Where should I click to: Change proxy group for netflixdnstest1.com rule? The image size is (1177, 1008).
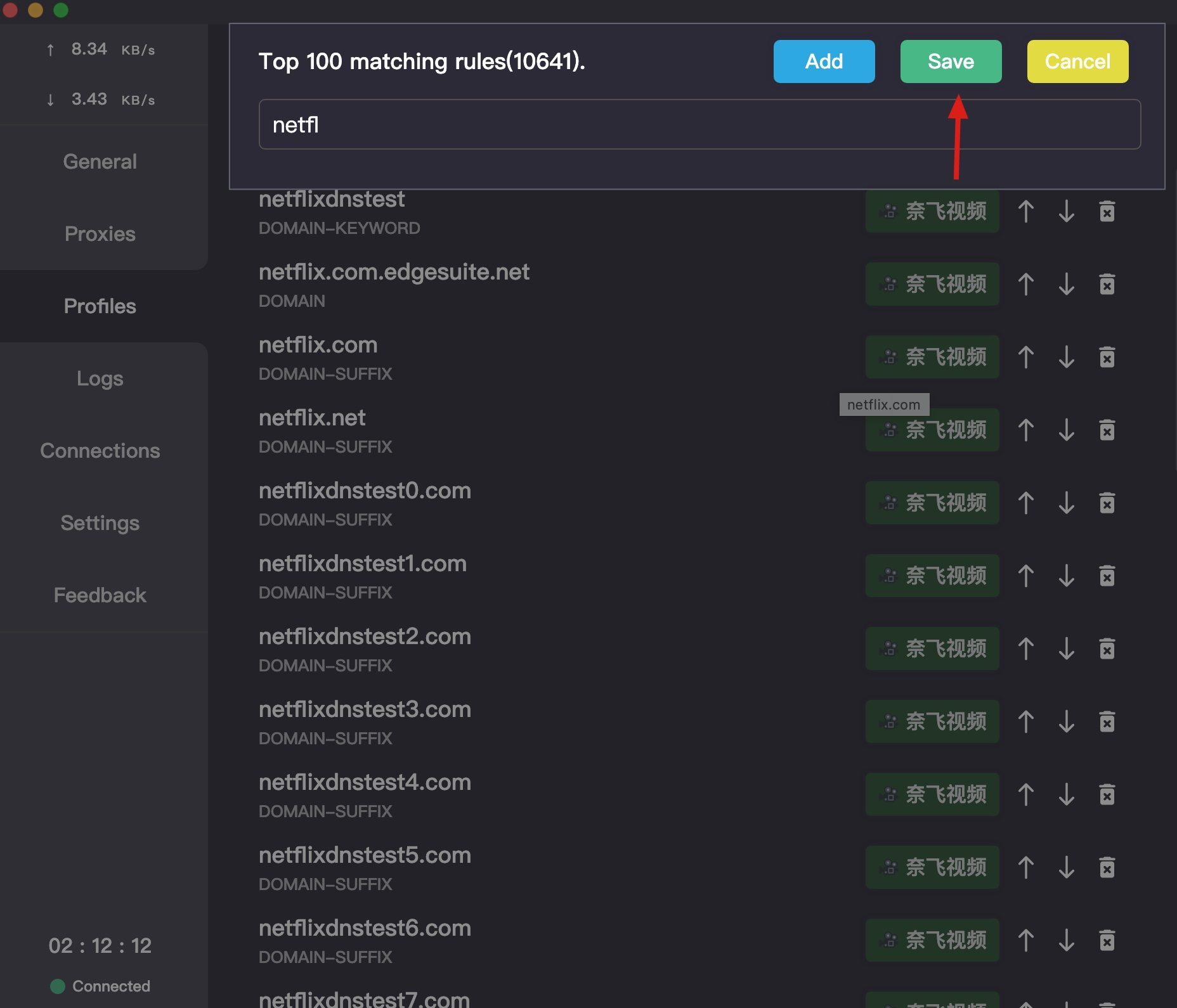[x=932, y=576]
